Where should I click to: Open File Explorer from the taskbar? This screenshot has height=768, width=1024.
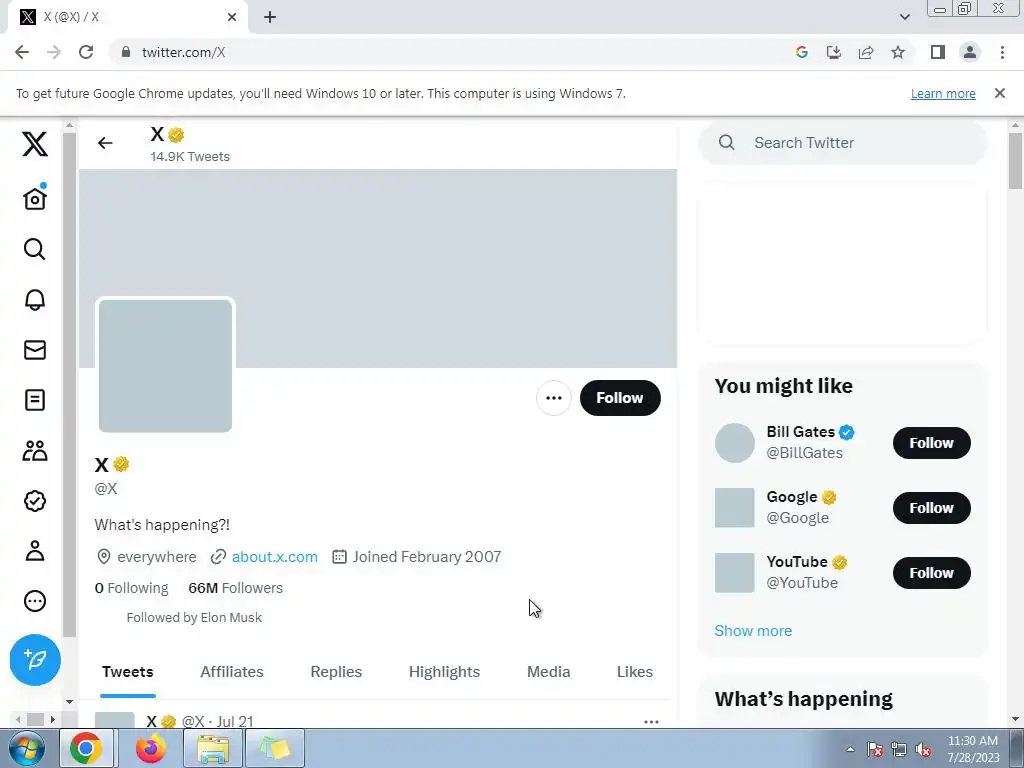pos(213,748)
